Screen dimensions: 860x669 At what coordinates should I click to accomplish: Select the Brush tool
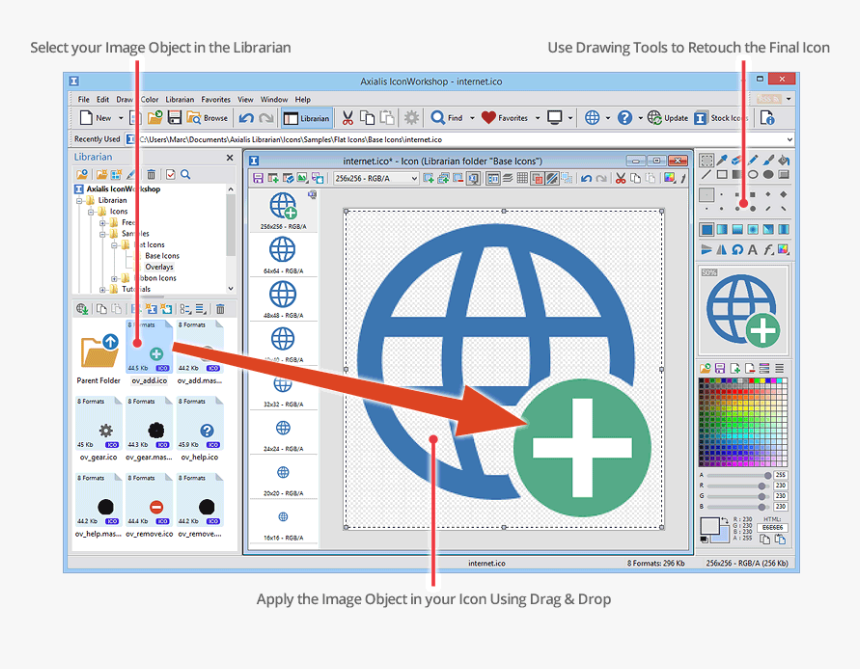click(768, 160)
